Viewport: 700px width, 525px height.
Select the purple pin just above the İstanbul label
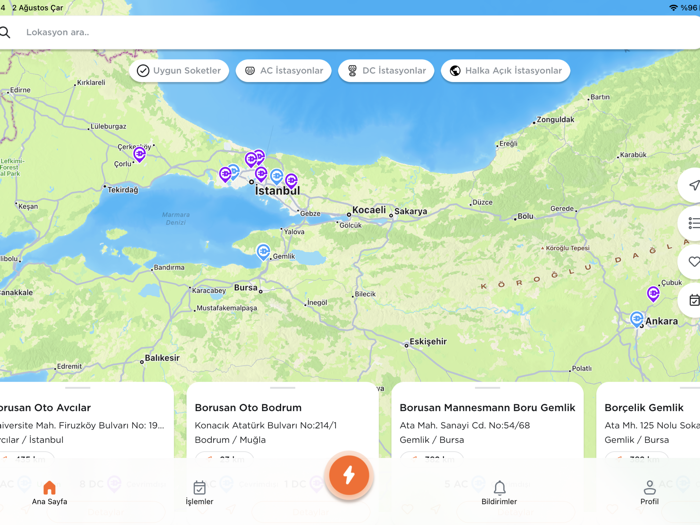[x=261, y=174]
